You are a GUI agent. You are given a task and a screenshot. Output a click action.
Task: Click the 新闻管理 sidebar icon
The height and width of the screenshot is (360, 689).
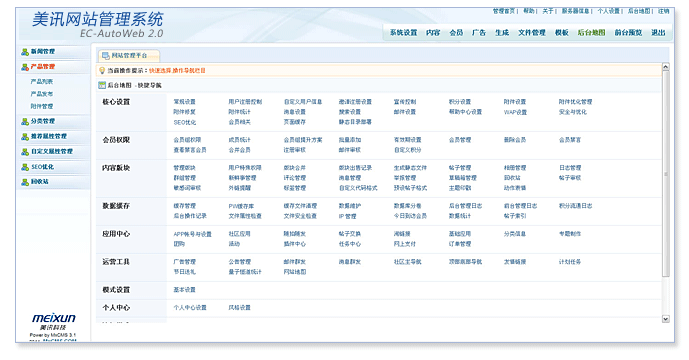coord(25,52)
